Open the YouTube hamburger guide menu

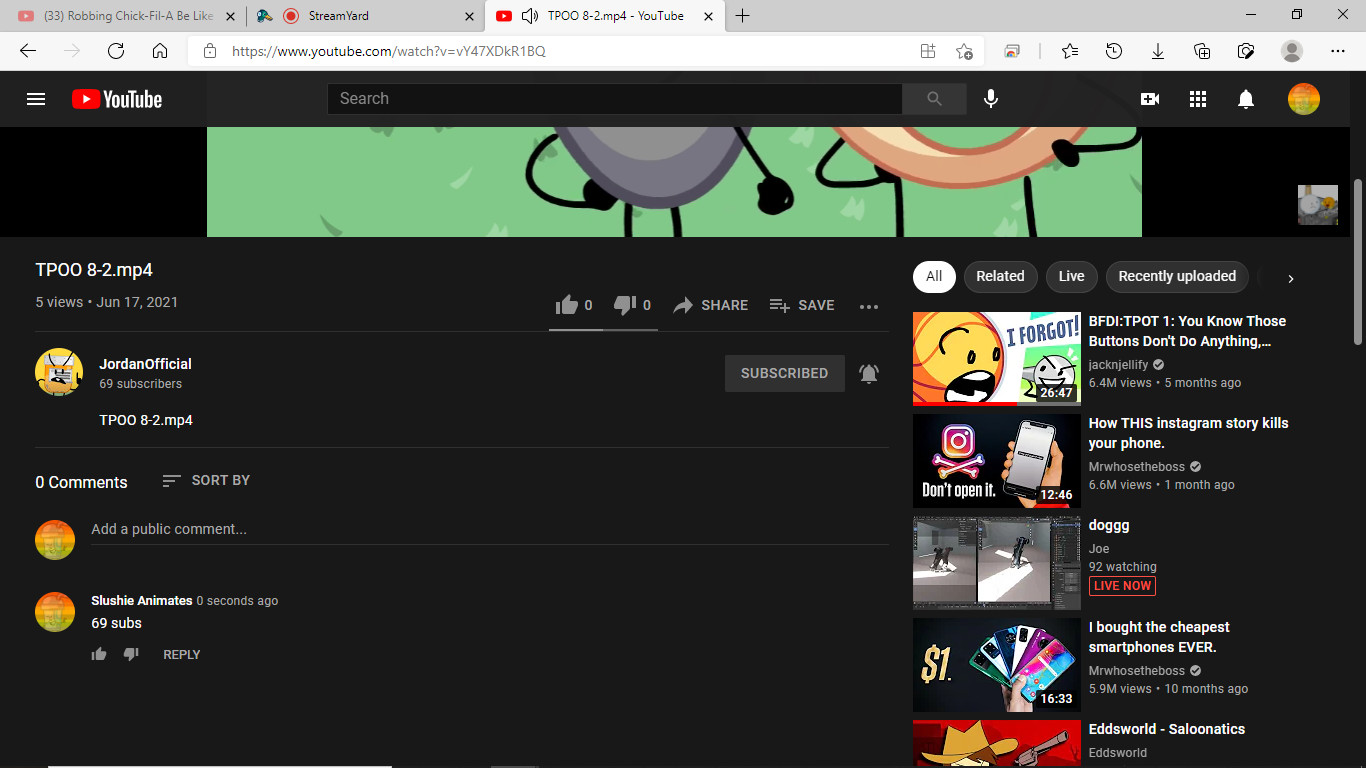point(36,99)
